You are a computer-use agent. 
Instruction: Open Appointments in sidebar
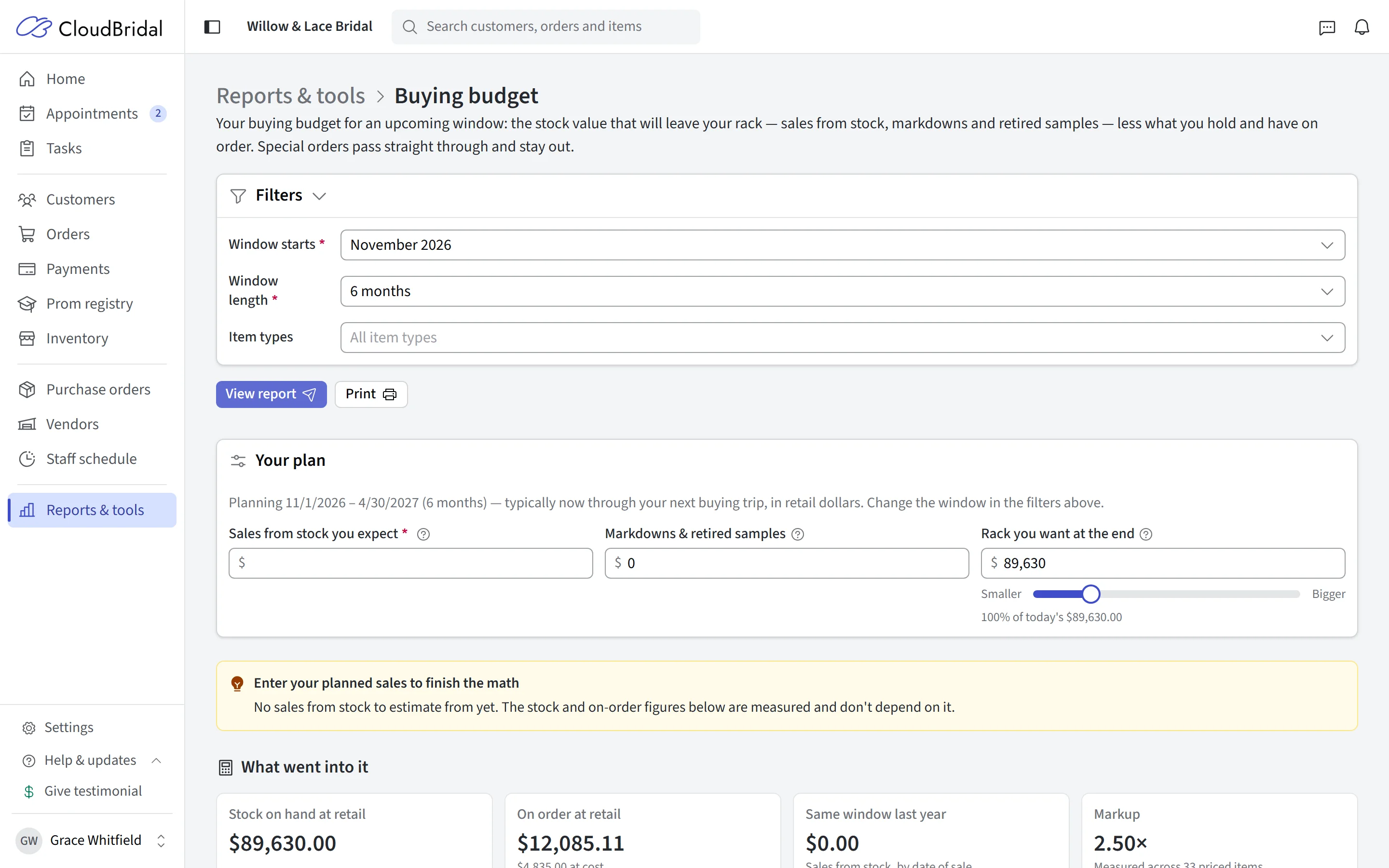pyautogui.click(x=92, y=114)
